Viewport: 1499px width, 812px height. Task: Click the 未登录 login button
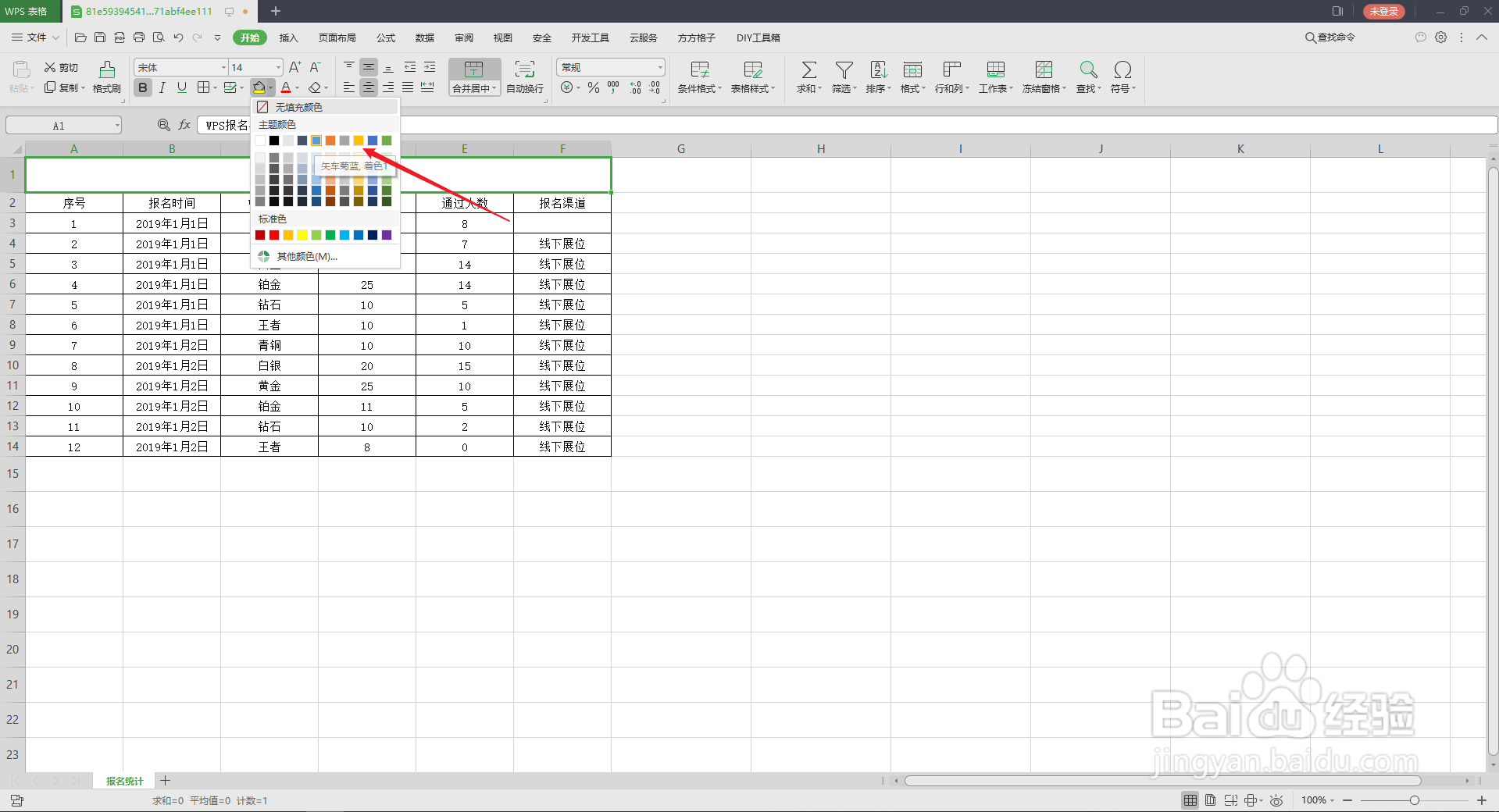[x=1383, y=11]
